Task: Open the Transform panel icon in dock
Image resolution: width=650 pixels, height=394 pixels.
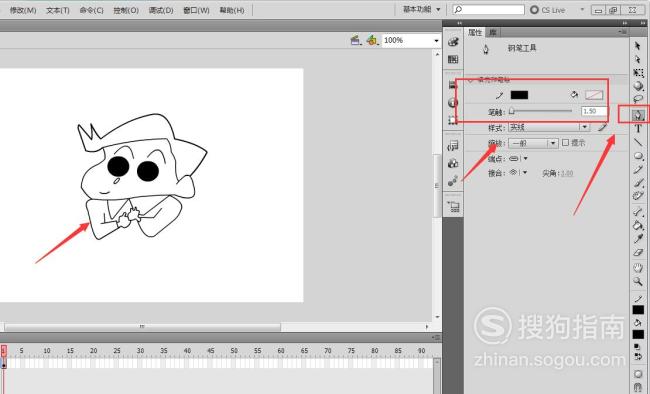Action: point(453,120)
